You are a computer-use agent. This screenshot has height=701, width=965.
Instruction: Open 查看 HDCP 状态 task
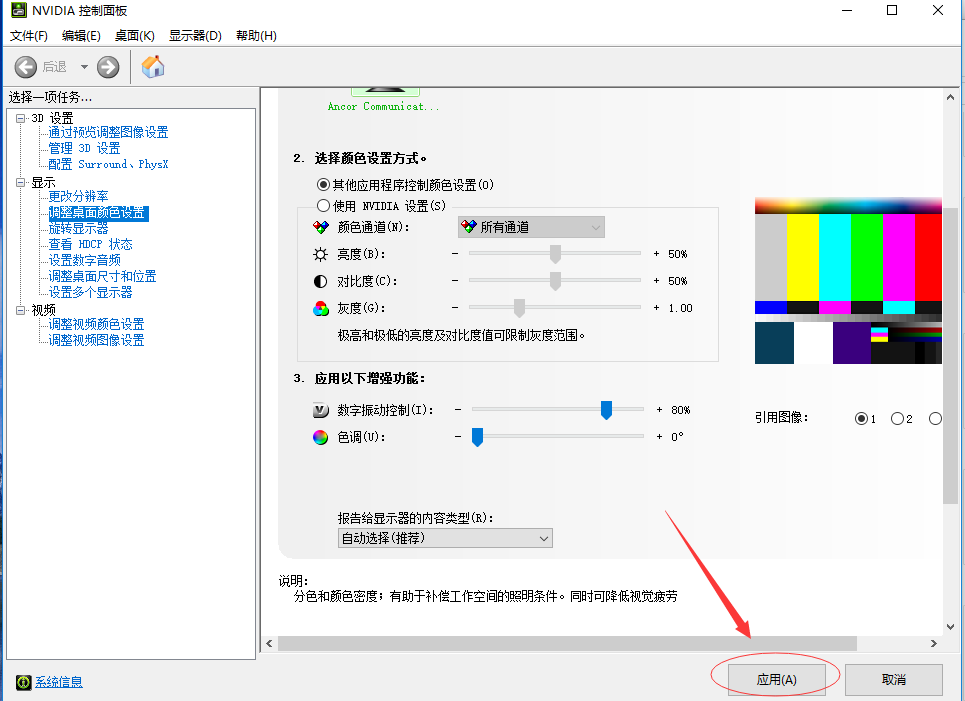(x=90, y=244)
